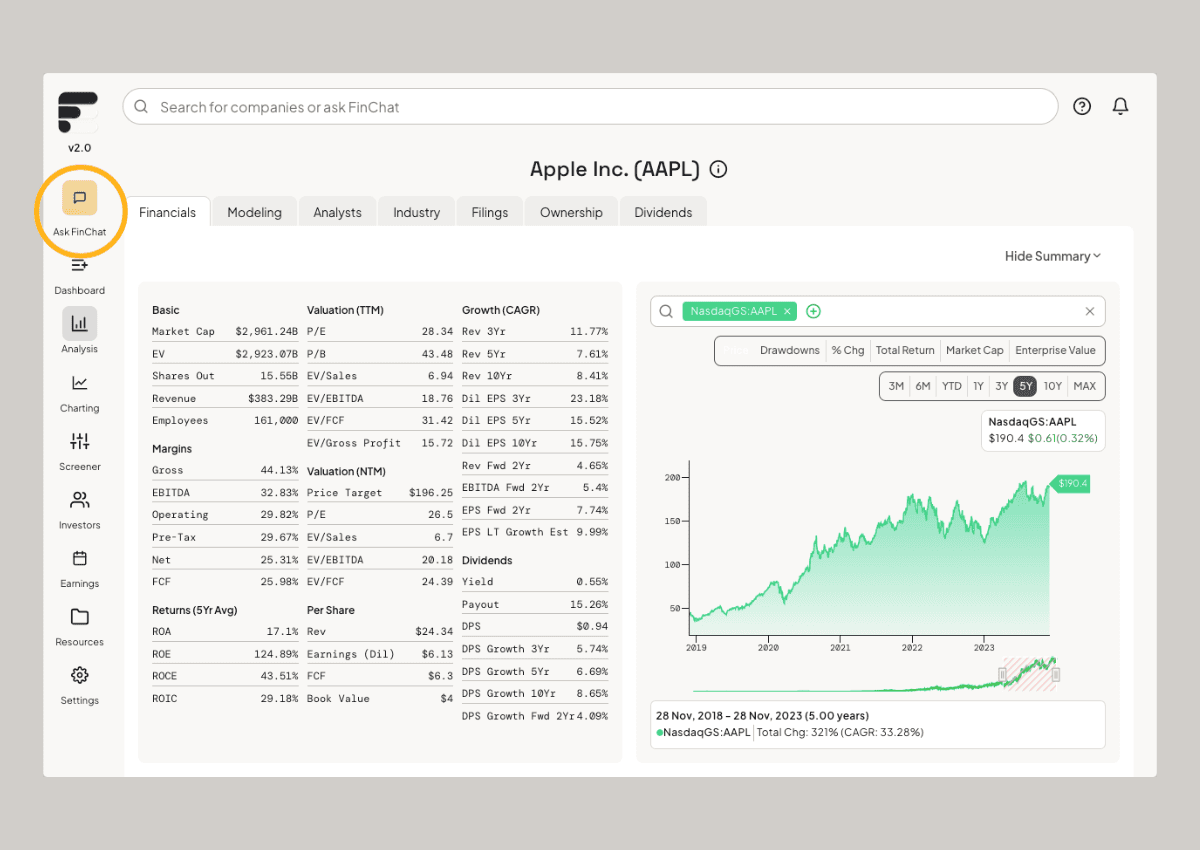
Task: Click the Market Cap value $2,961.24B
Action: (x=266, y=331)
